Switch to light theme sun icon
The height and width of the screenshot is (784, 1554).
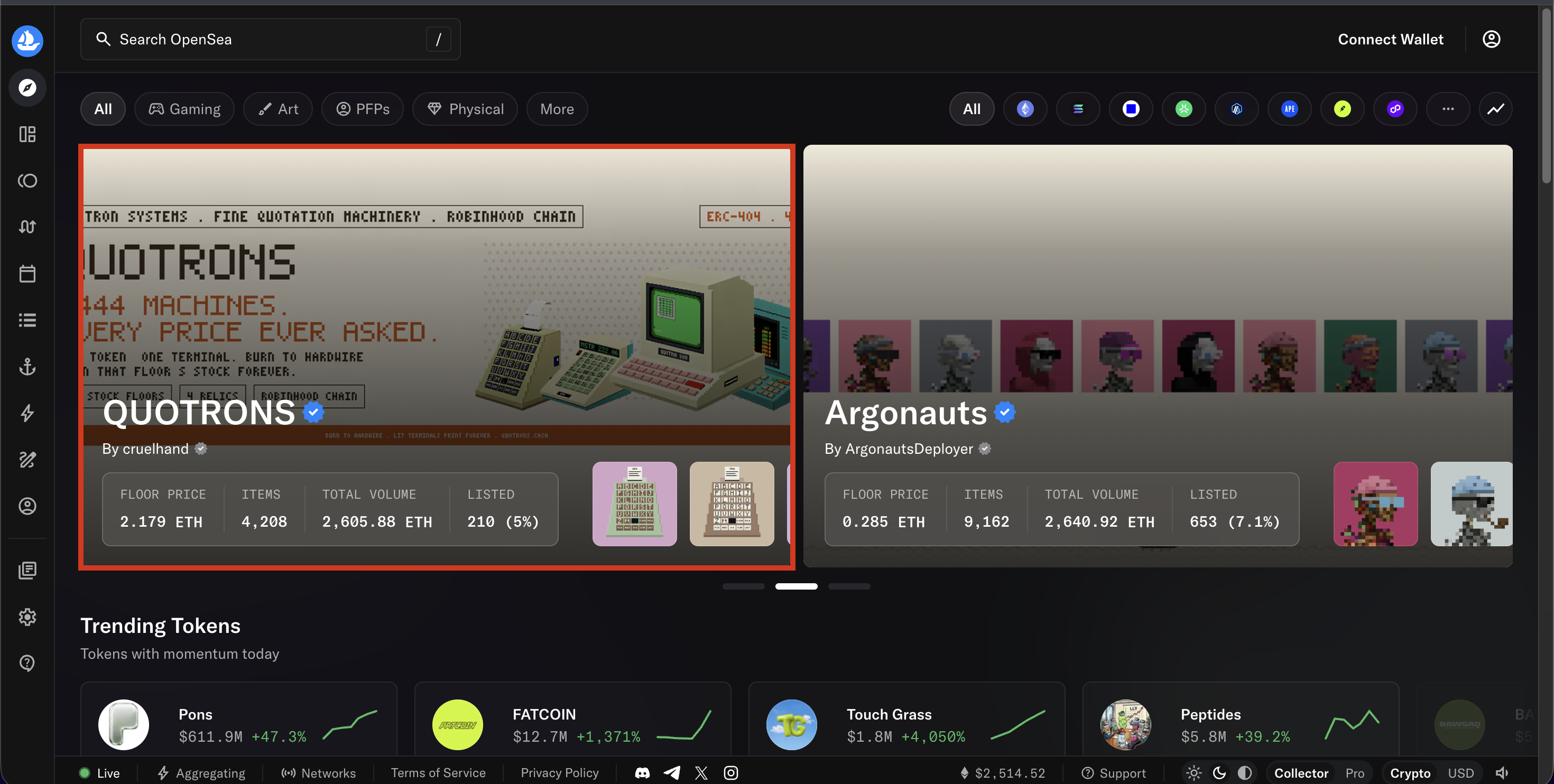pyautogui.click(x=1194, y=772)
